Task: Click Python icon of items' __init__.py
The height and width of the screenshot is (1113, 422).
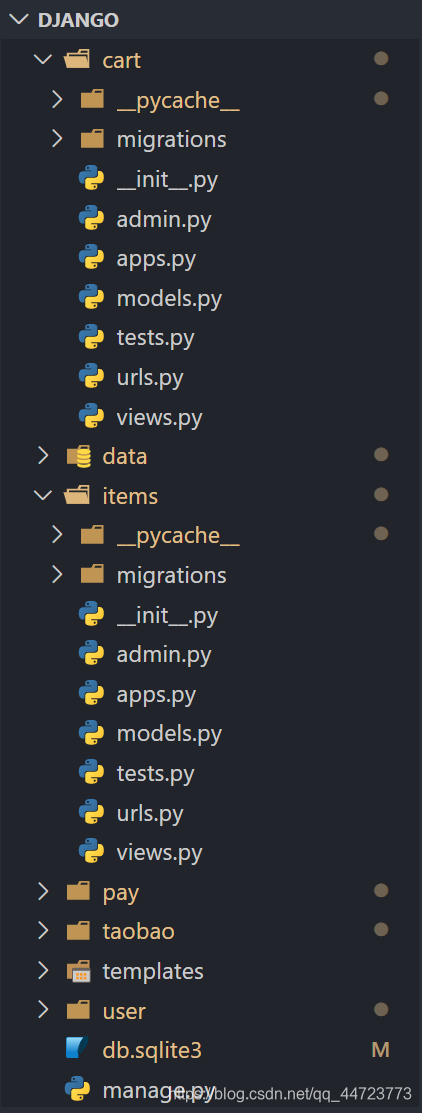Action: point(92,614)
